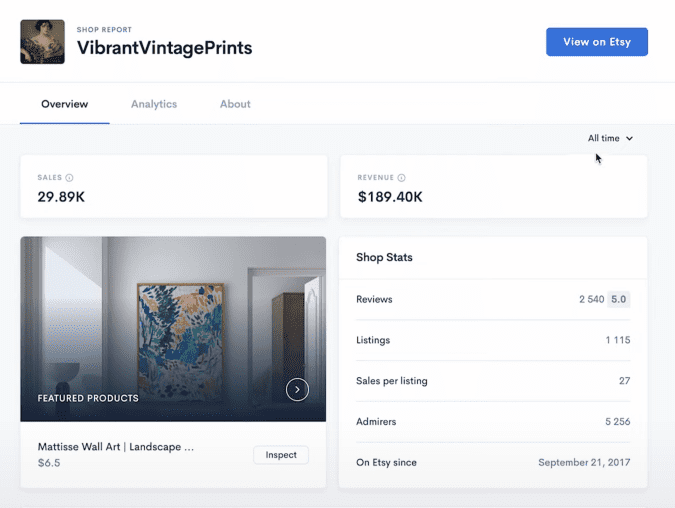Click the $6.5 product price
Viewport: 675px width, 508px height.
tap(49, 463)
